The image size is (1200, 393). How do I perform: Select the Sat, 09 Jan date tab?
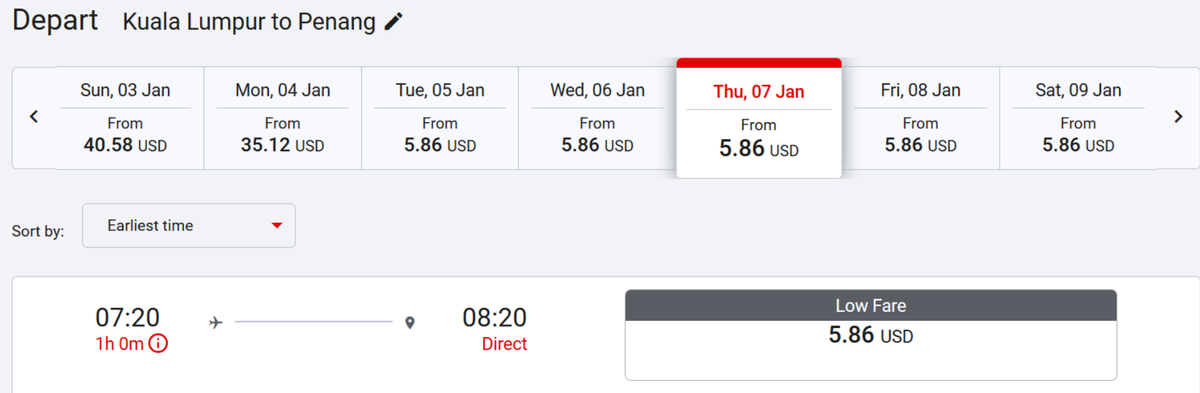[x=1078, y=118]
